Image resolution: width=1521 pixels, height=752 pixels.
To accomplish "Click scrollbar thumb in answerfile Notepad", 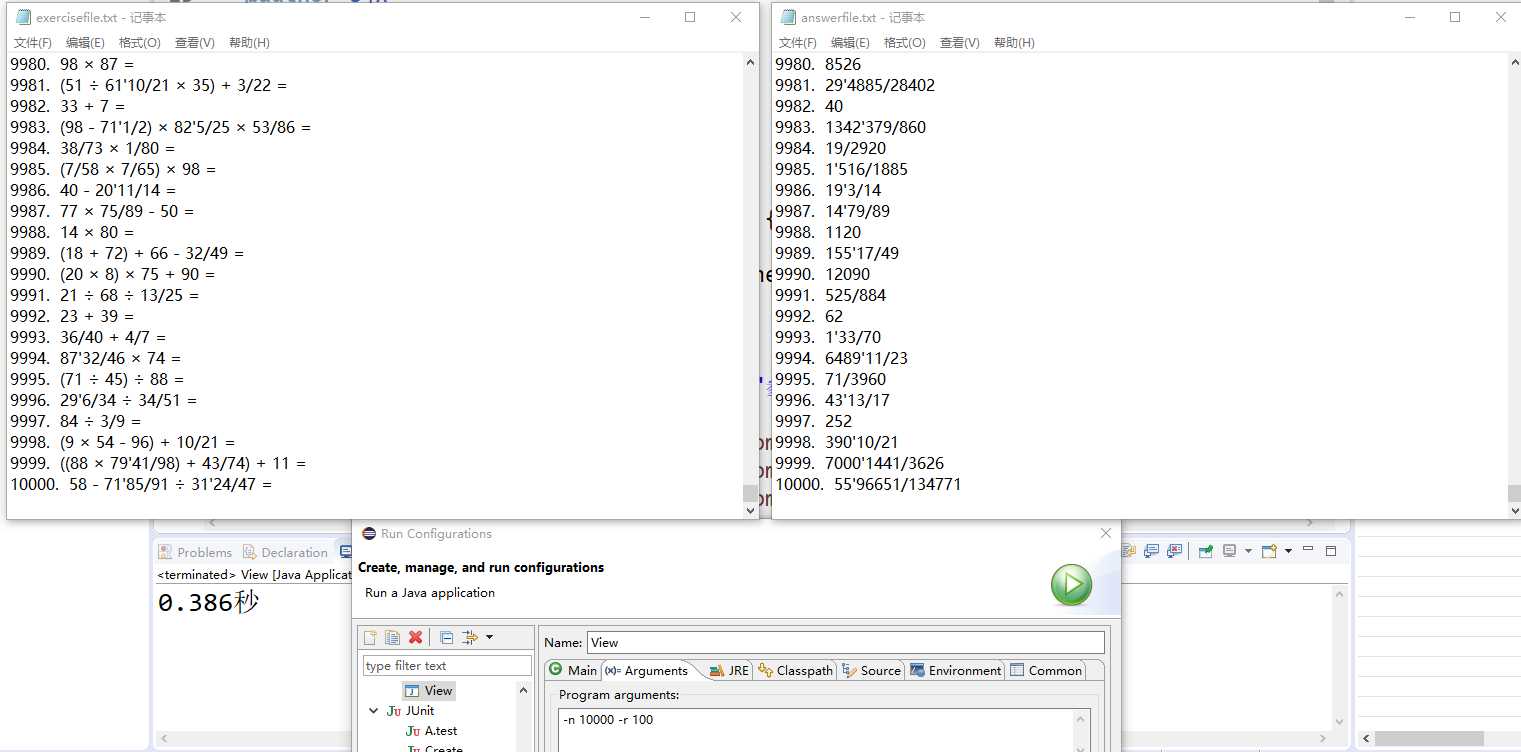I will 1515,493.
